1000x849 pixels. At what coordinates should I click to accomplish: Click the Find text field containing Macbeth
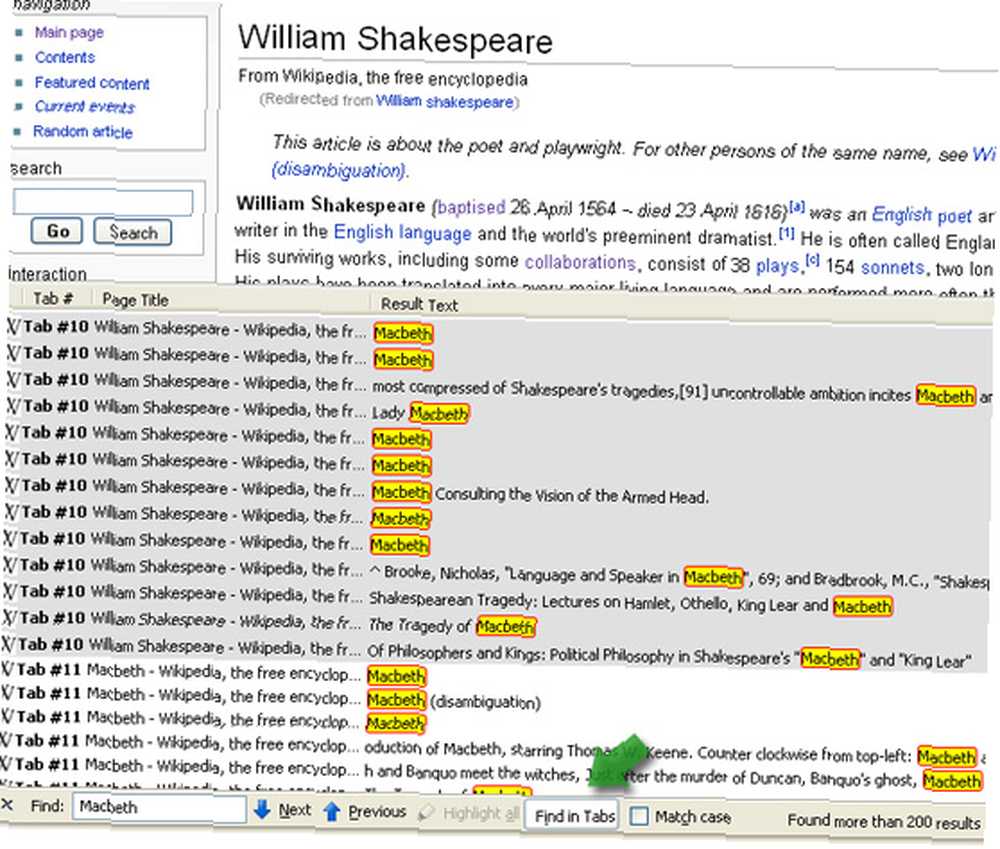(159, 808)
